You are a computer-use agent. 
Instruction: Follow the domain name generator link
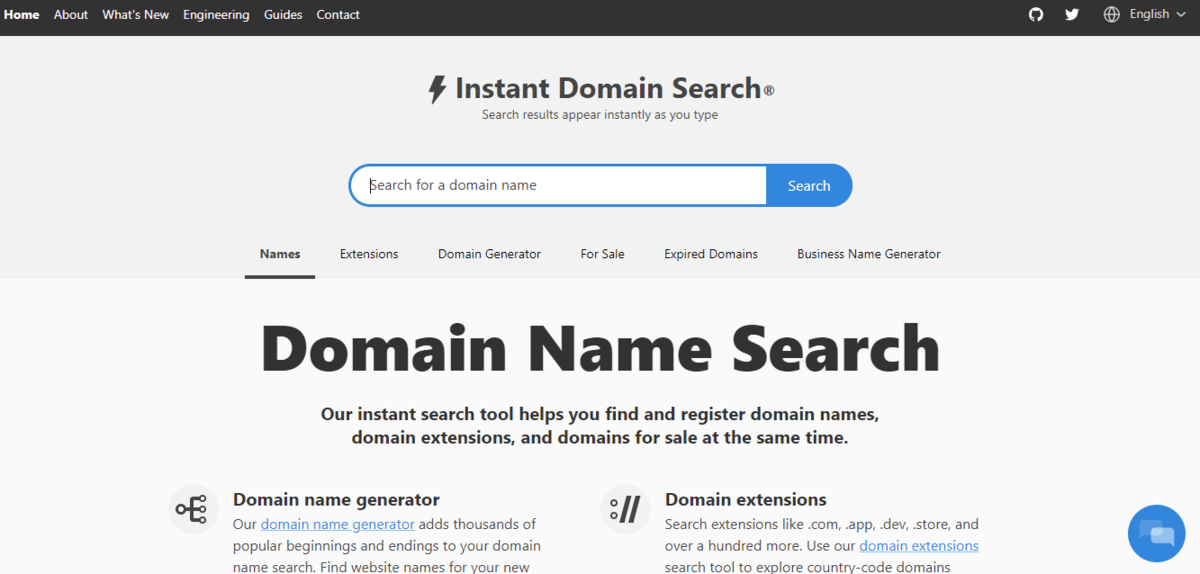tap(337, 524)
